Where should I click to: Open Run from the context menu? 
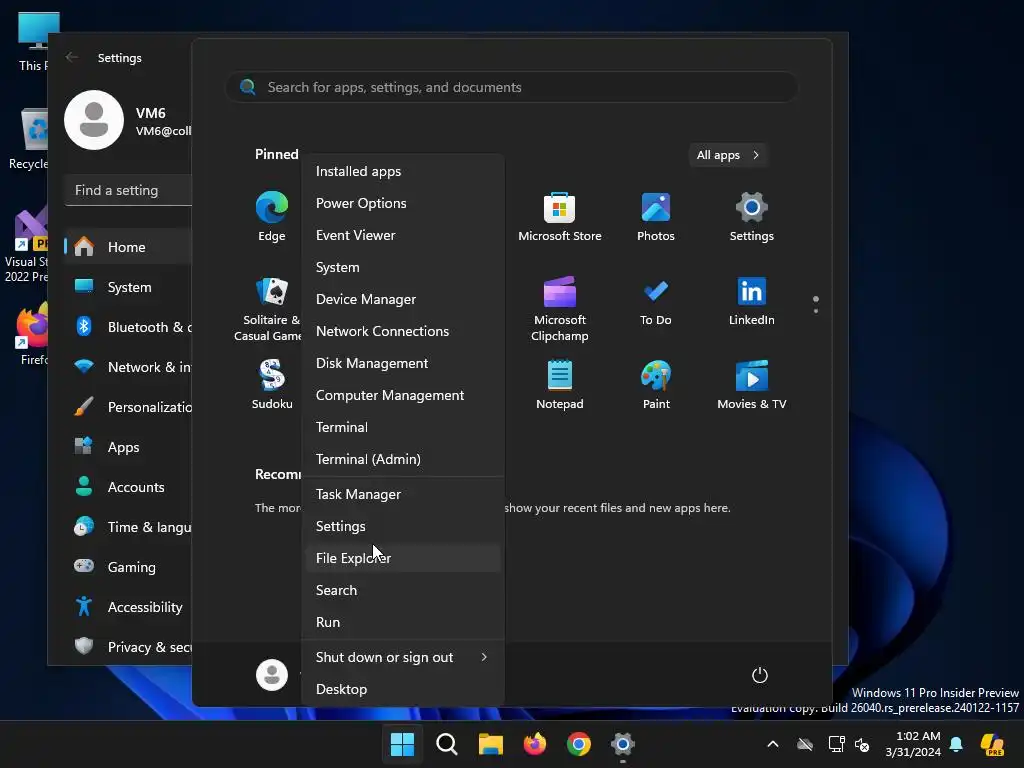(x=402, y=622)
